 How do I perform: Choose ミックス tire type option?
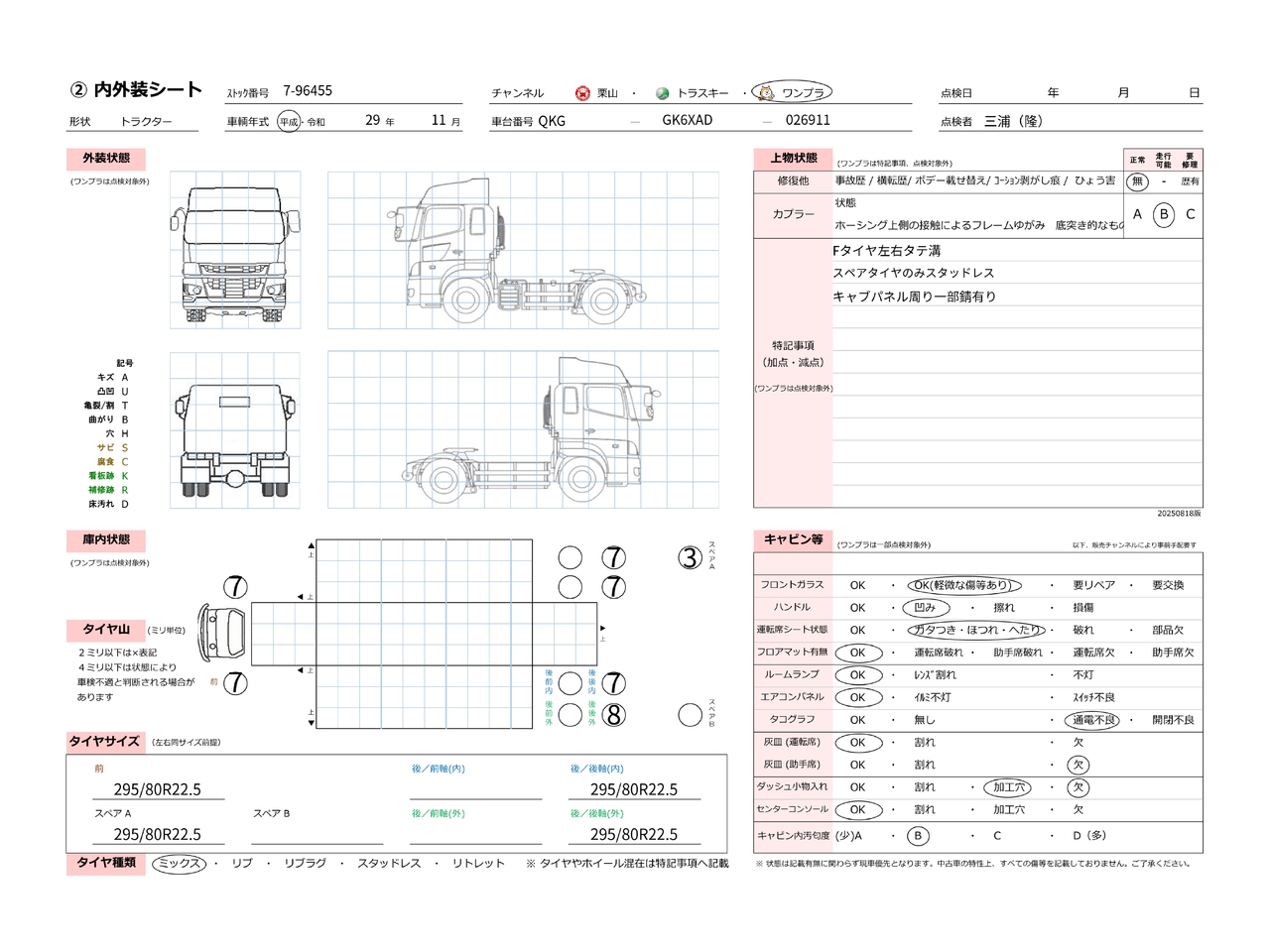[180, 864]
